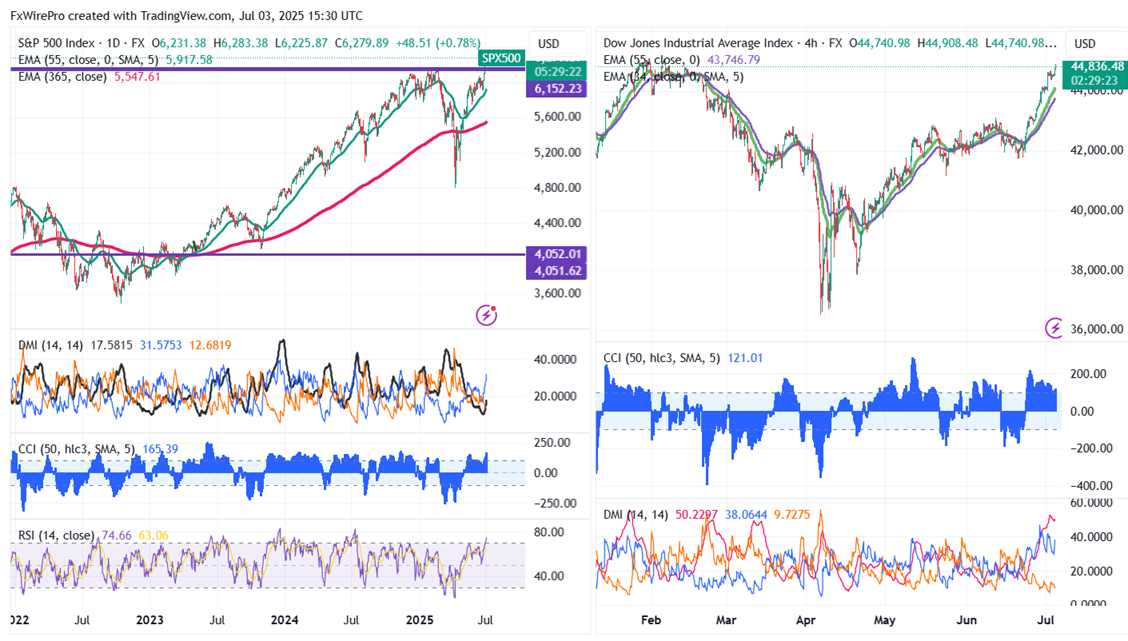Click S&P 500 close value C6,279.89
The height and width of the screenshot is (641, 1128).
click(x=361, y=43)
